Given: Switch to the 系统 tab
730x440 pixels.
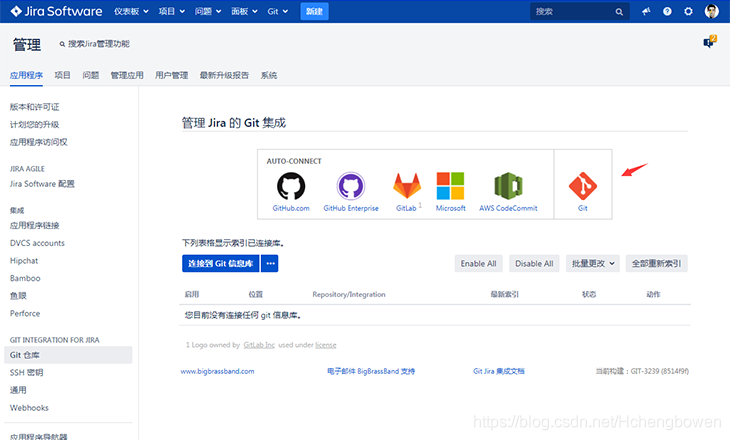Looking at the screenshot, I should pos(269,75).
